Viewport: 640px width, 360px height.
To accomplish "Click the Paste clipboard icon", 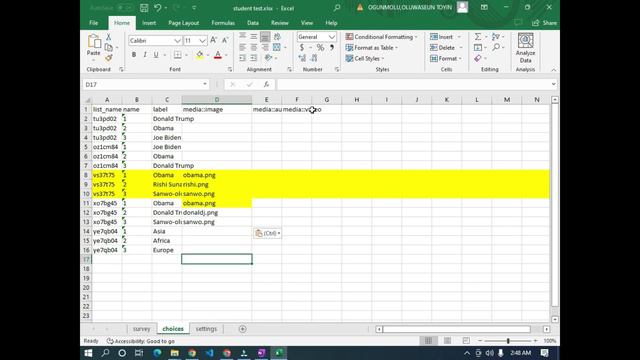I will (x=94, y=41).
